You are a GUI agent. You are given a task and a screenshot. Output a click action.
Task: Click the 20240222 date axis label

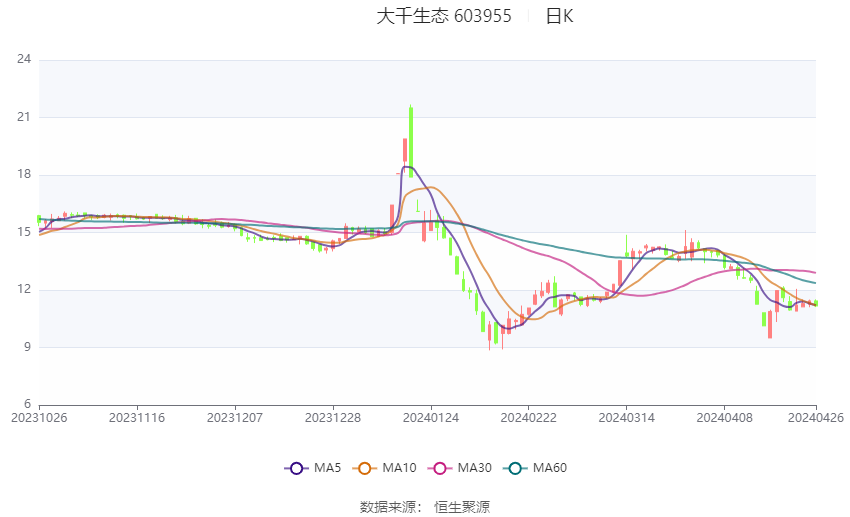[529, 418]
